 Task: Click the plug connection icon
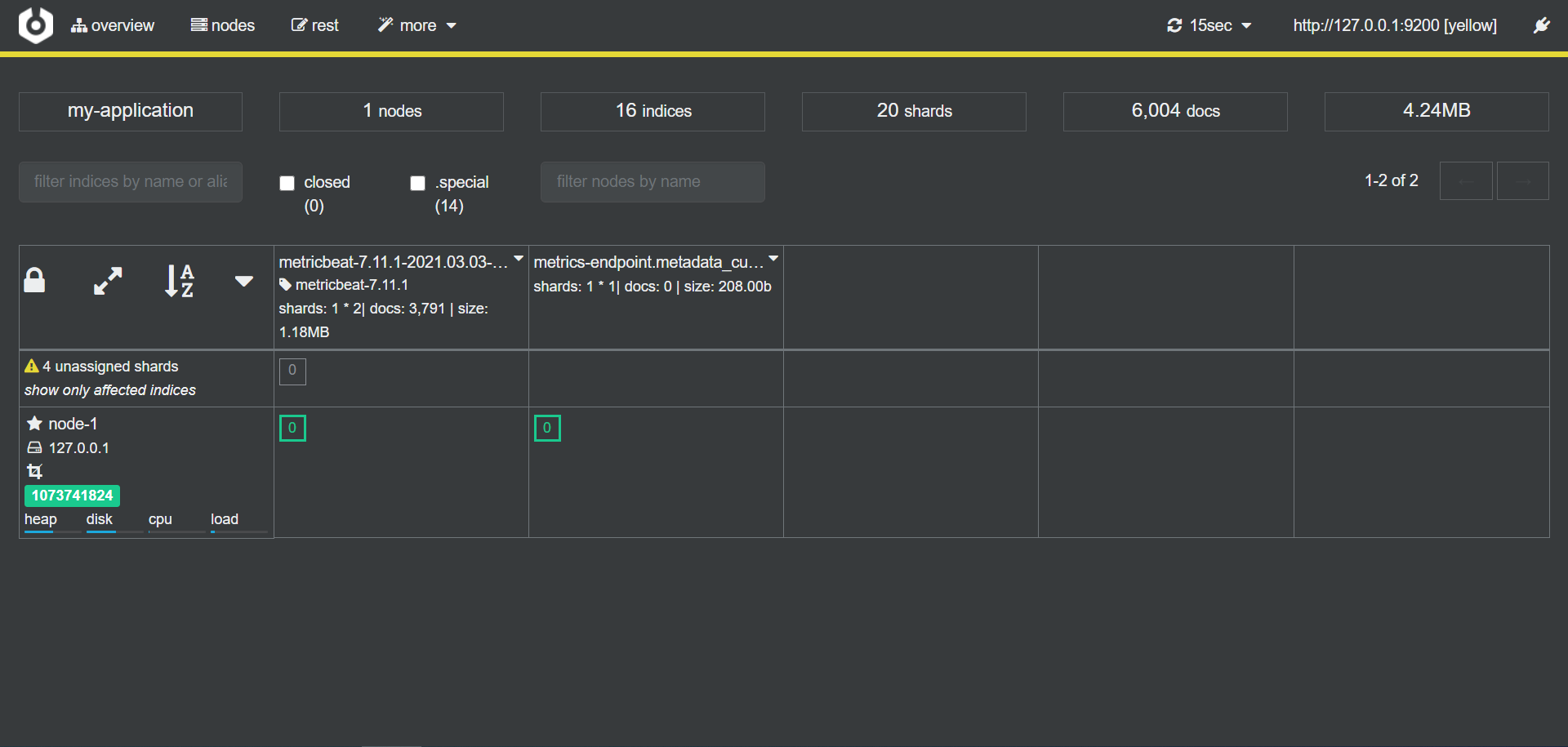1541,25
